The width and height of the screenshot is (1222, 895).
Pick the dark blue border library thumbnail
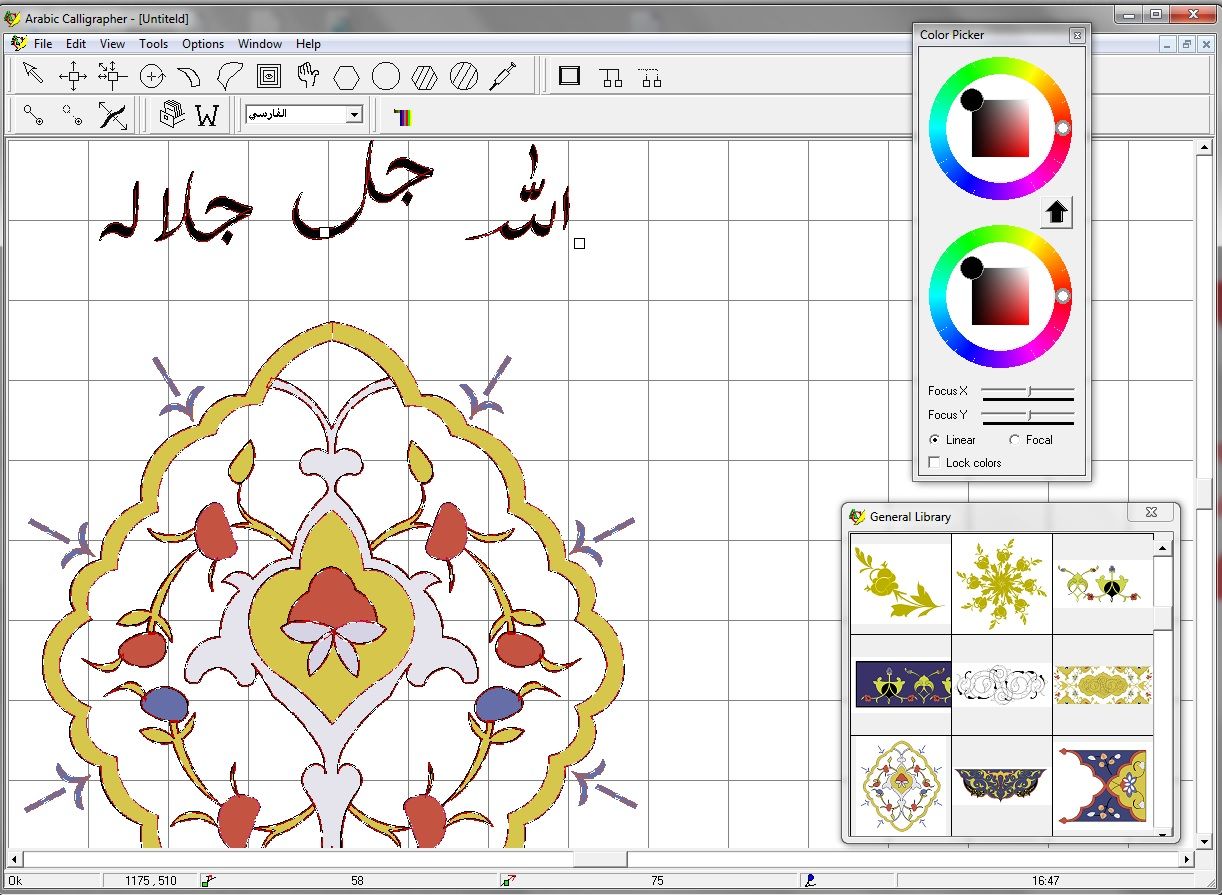(901, 684)
